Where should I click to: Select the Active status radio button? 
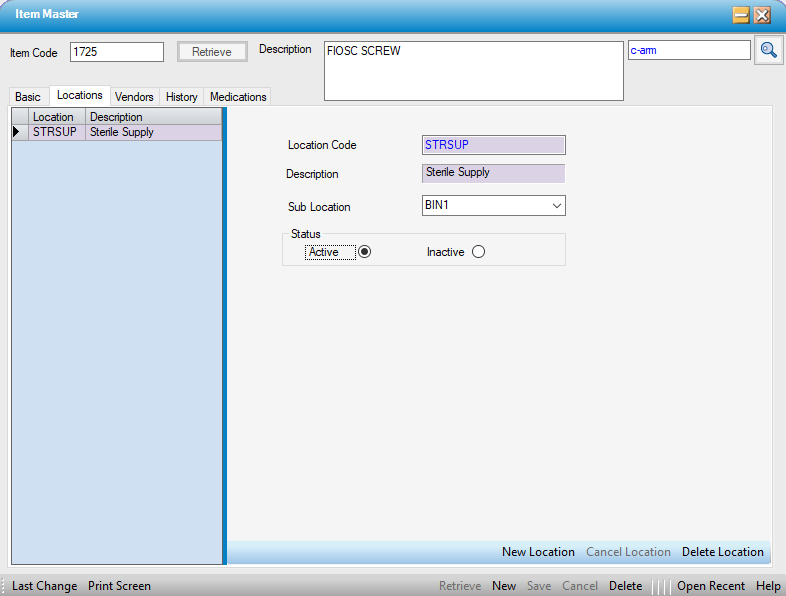pos(365,252)
